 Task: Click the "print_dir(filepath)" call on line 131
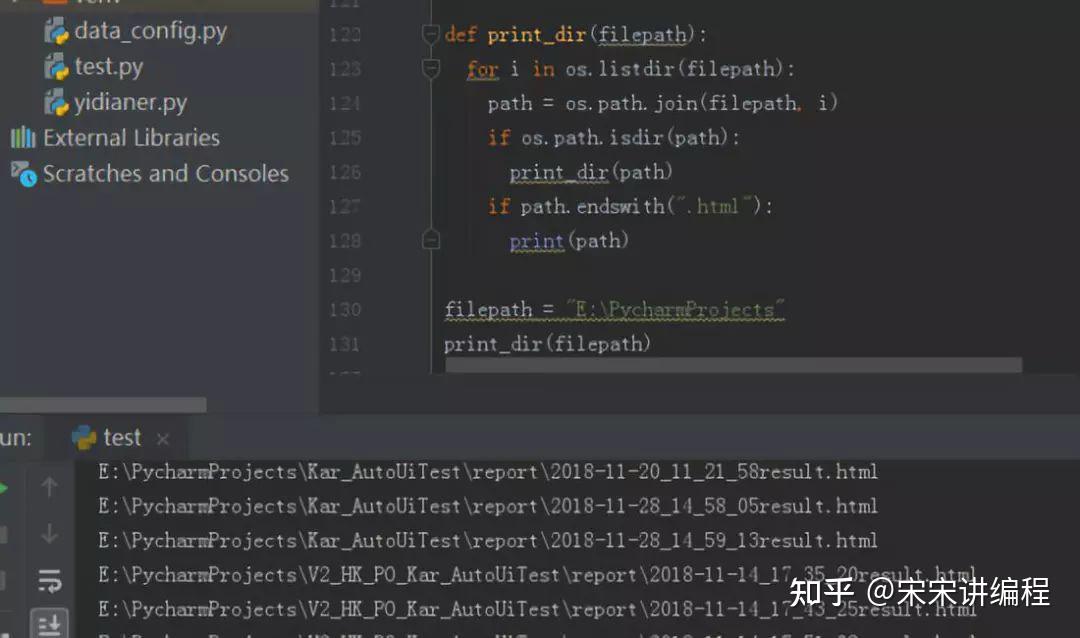click(x=548, y=344)
